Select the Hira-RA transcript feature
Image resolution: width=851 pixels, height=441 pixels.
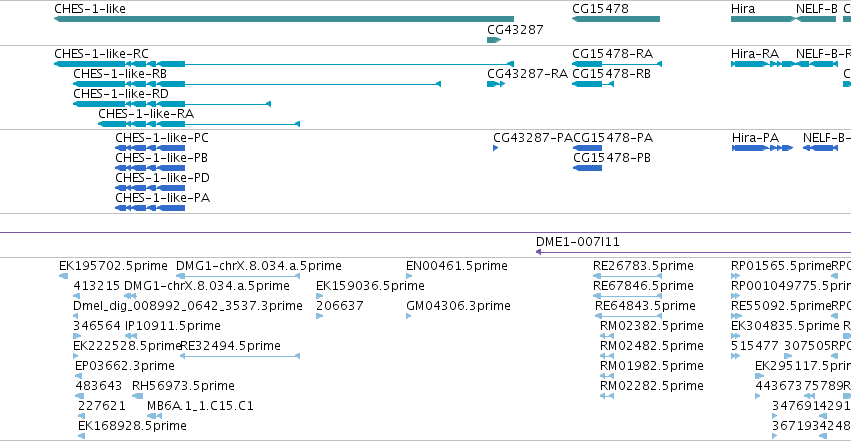tap(785, 64)
